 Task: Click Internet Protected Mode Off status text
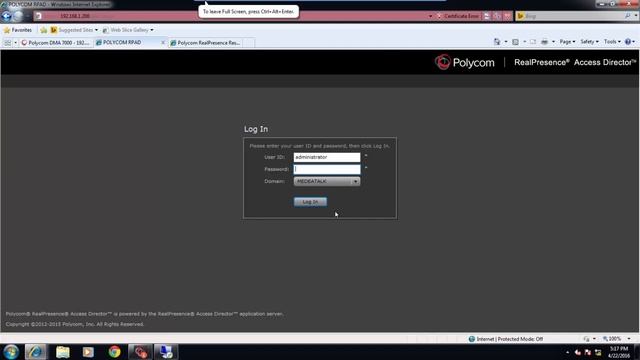pyautogui.click(x=509, y=339)
